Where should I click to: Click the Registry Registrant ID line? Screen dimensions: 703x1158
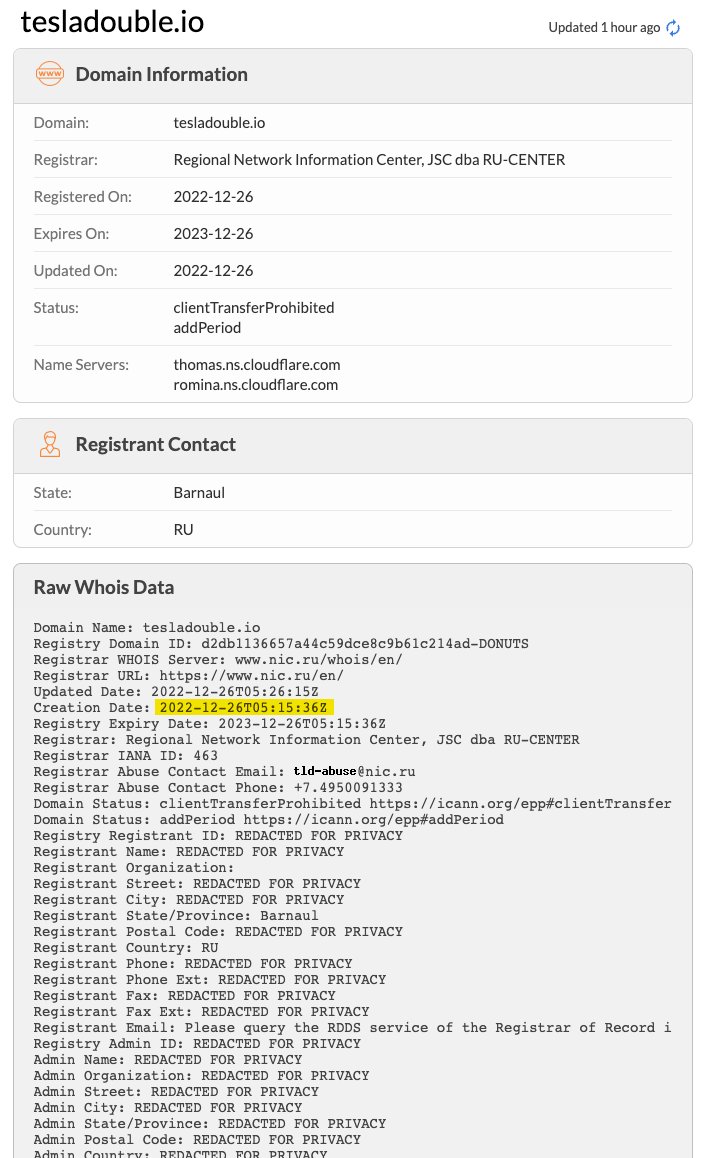pyautogui.click(x=218, y=835)
